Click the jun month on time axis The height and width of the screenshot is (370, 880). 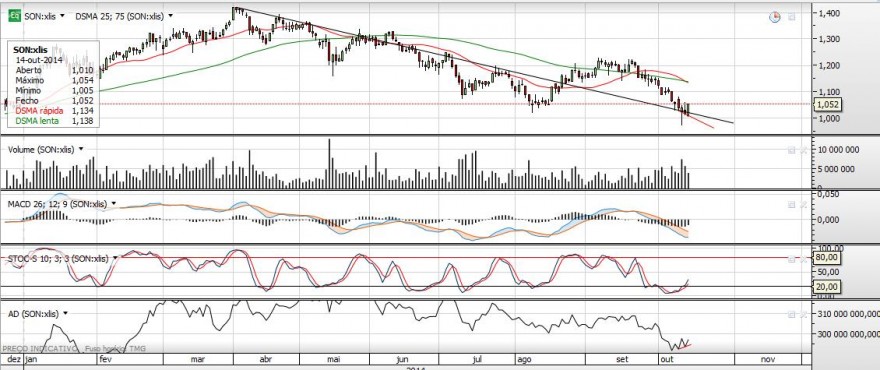click(402, 359)
